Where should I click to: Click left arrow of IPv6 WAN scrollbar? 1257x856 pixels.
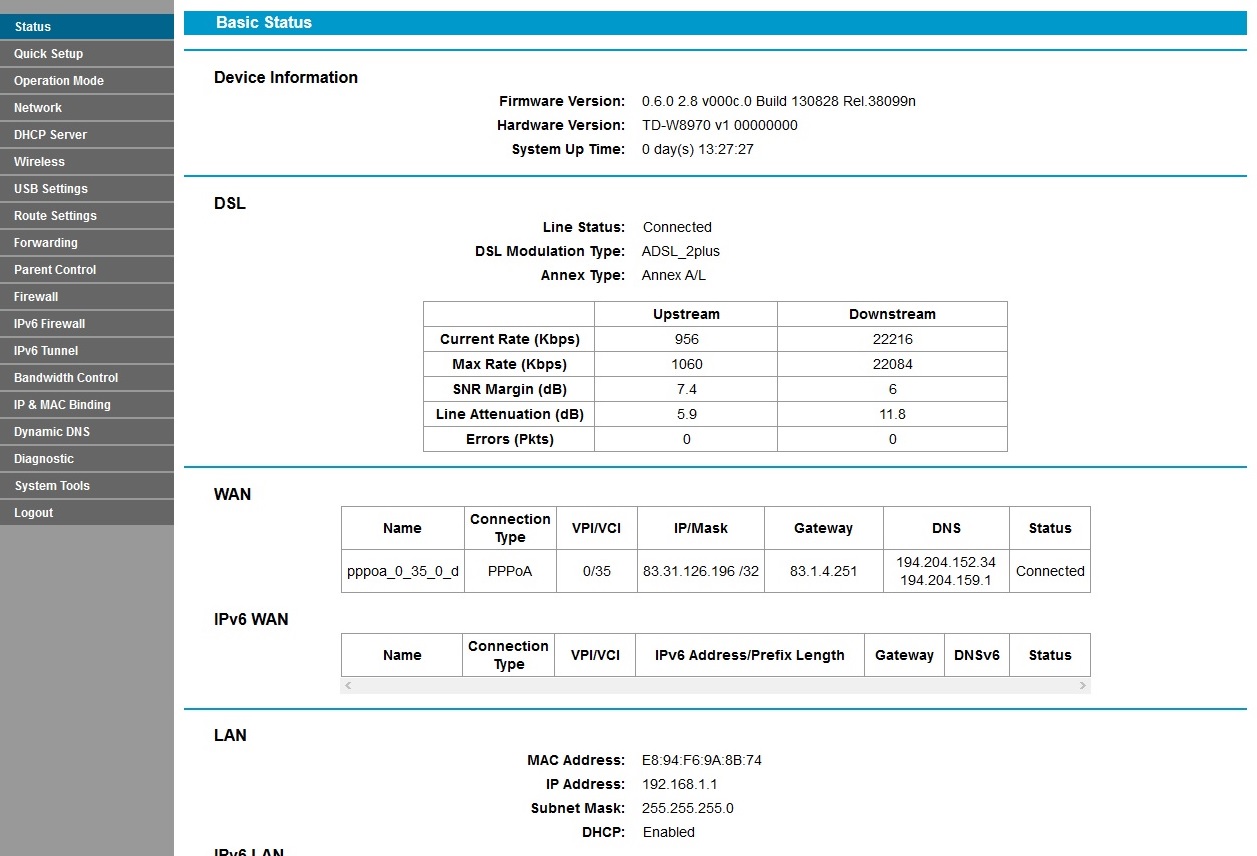pyautogui.click(x=348, y=686)
